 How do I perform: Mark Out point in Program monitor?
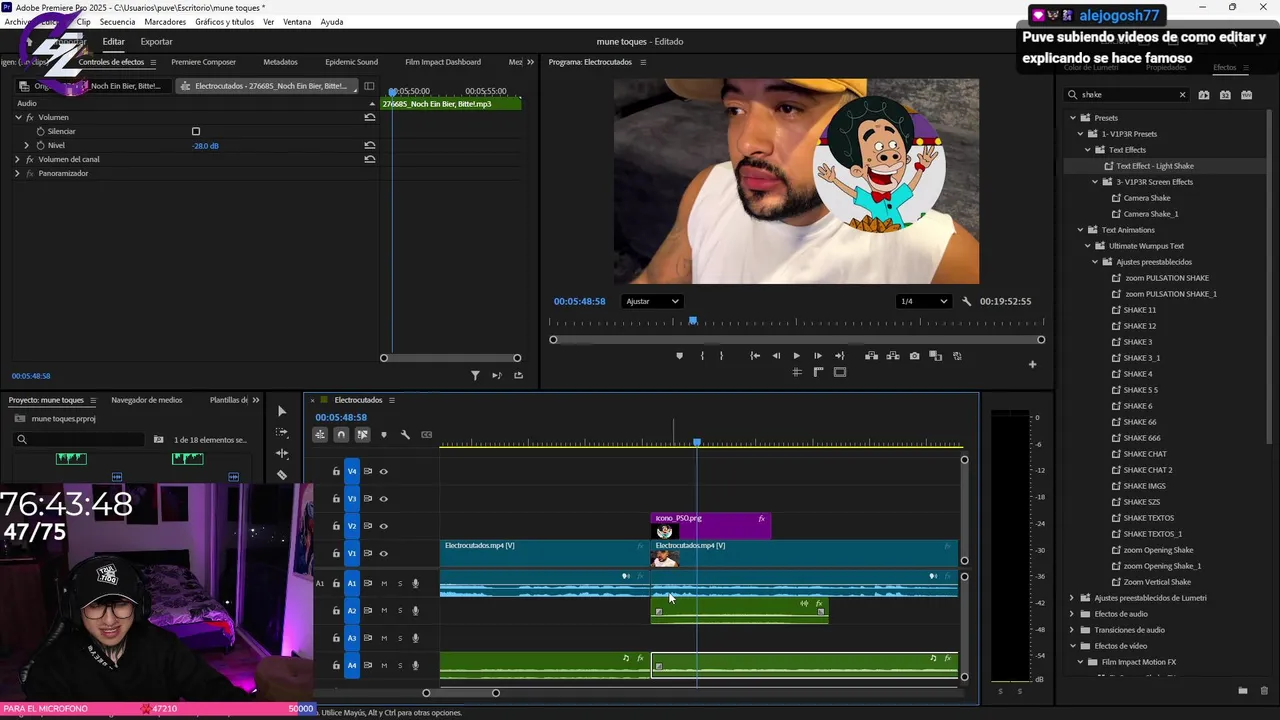(721, 356)
